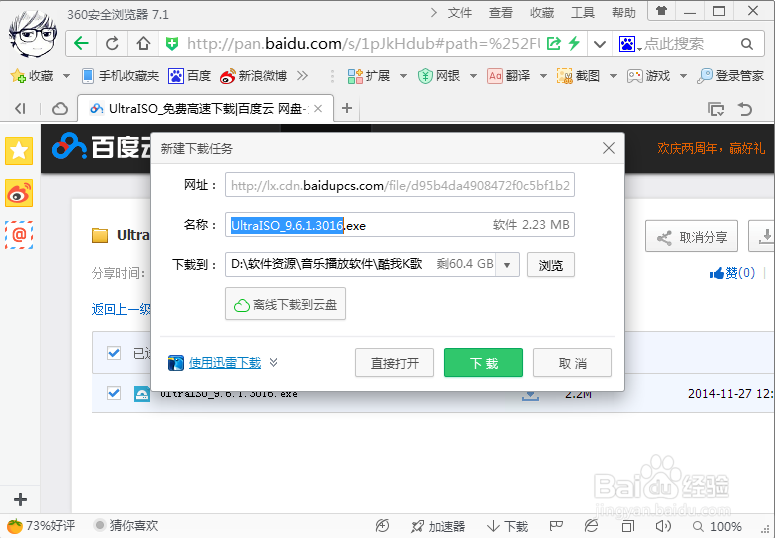This screenshot has width=775, height=538.
Task: Open 手机收藏夹 bookmark
Action: (121, 76)
